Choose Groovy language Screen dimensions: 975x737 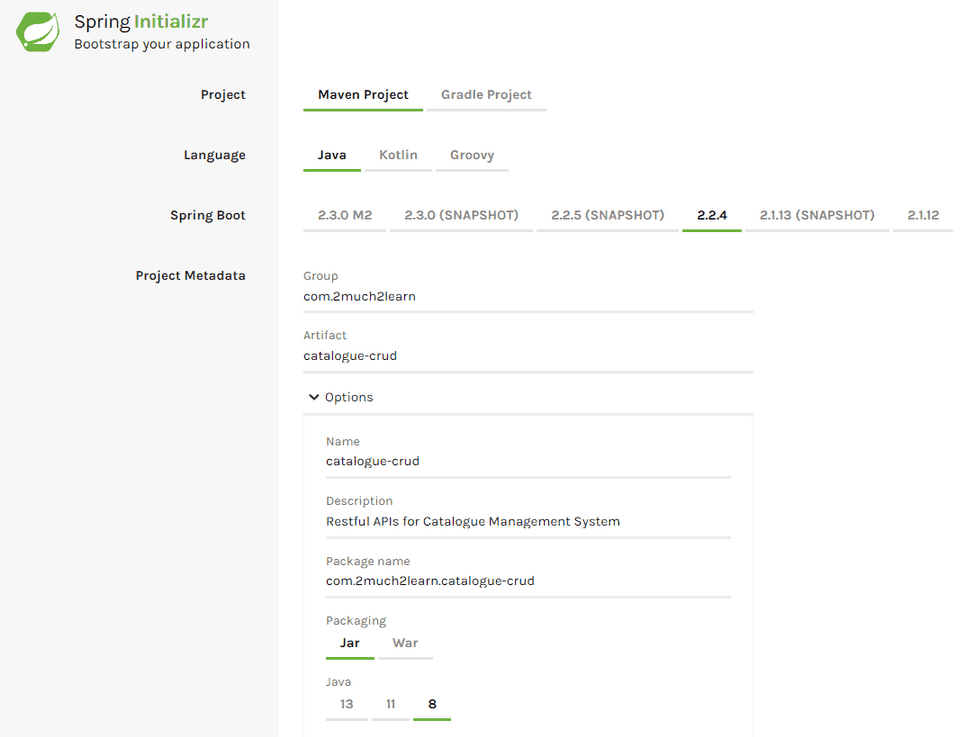(471, 155)
